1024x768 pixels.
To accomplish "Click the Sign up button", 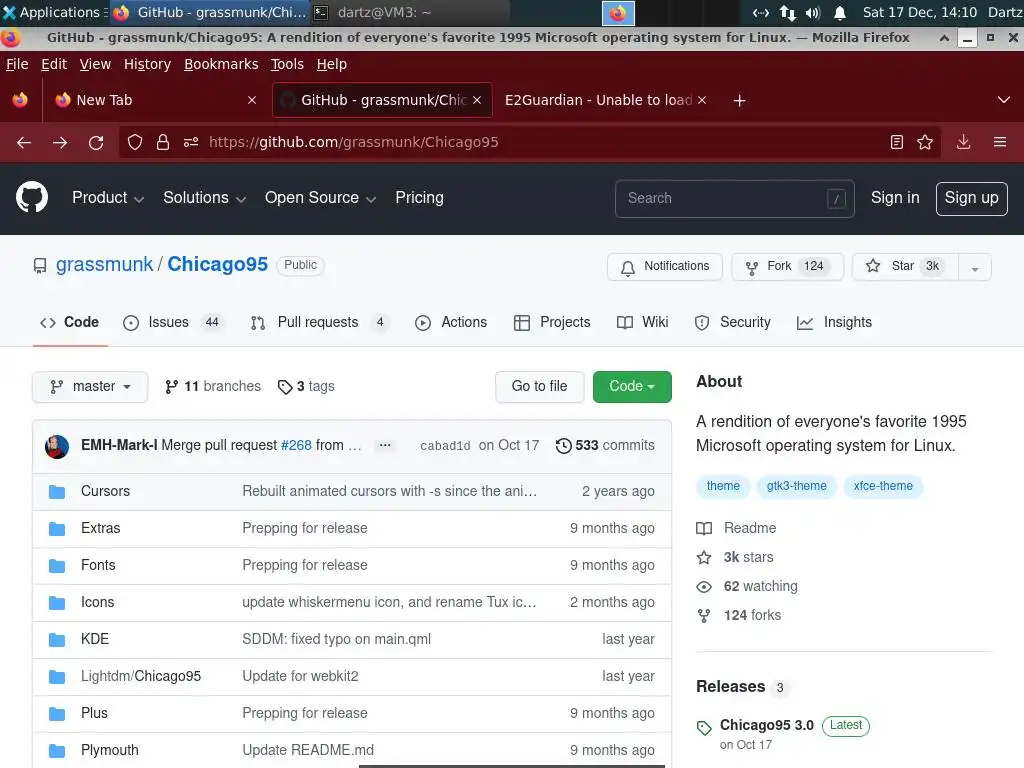I will (971, 198).
